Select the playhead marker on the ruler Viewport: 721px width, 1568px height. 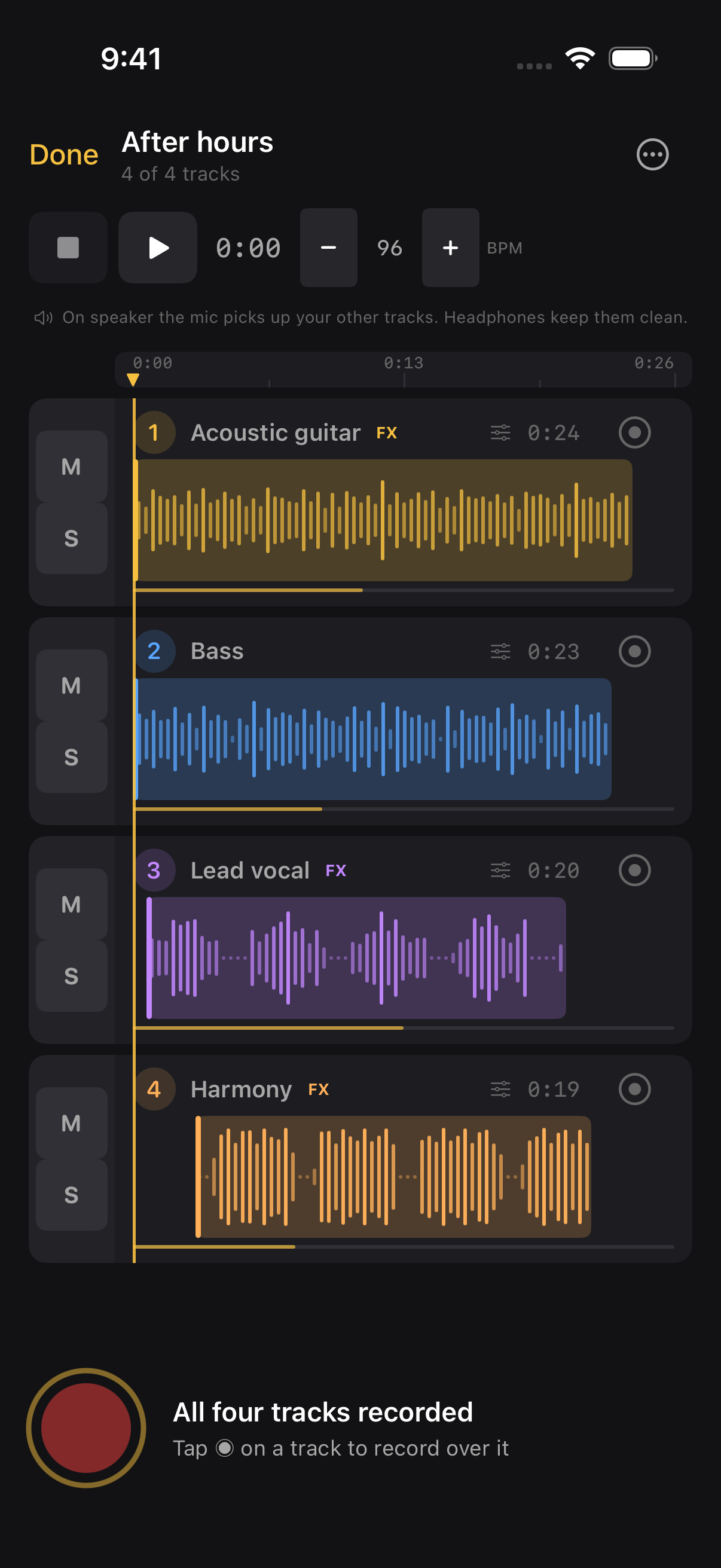point(133,380)
